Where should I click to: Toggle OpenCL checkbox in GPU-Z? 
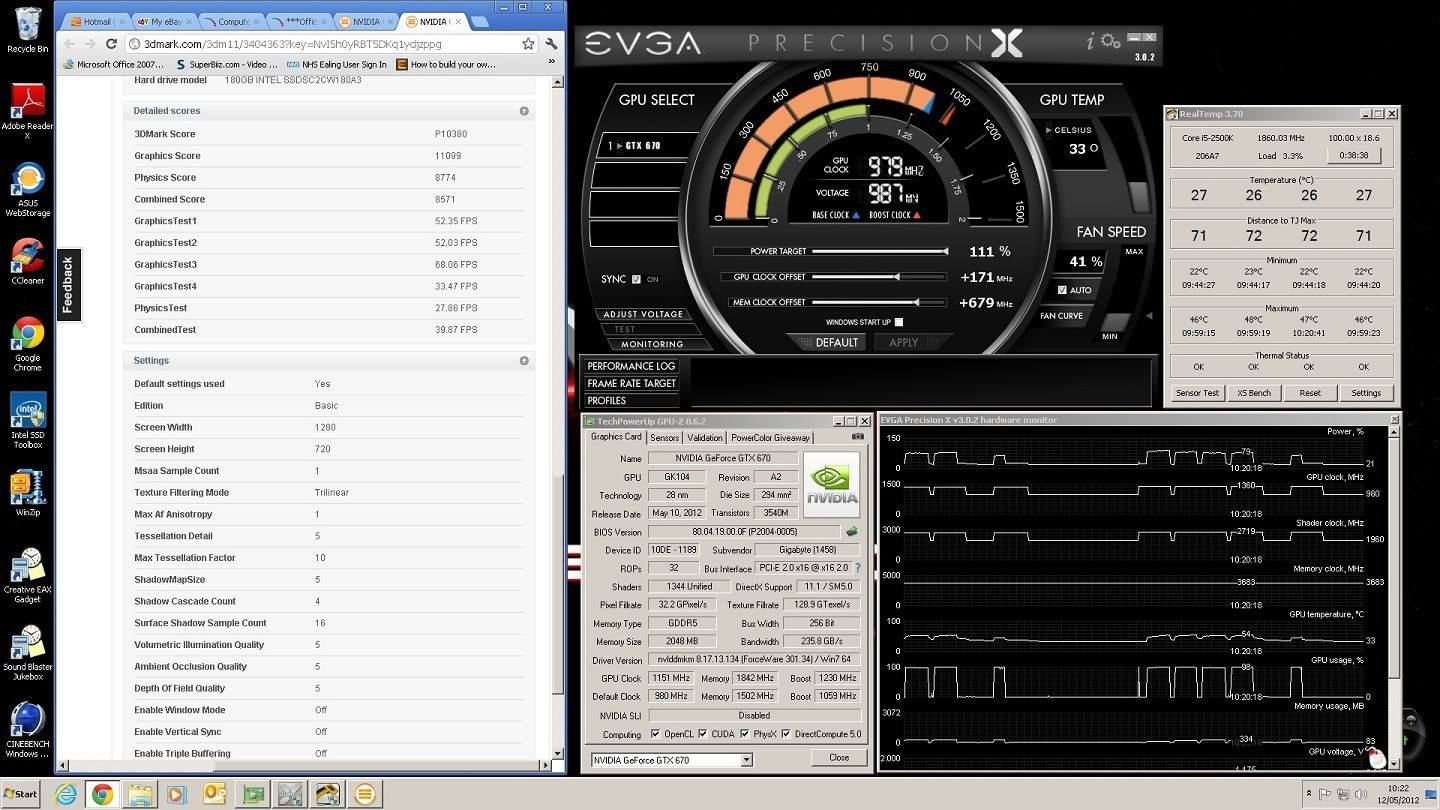point(655,734)
